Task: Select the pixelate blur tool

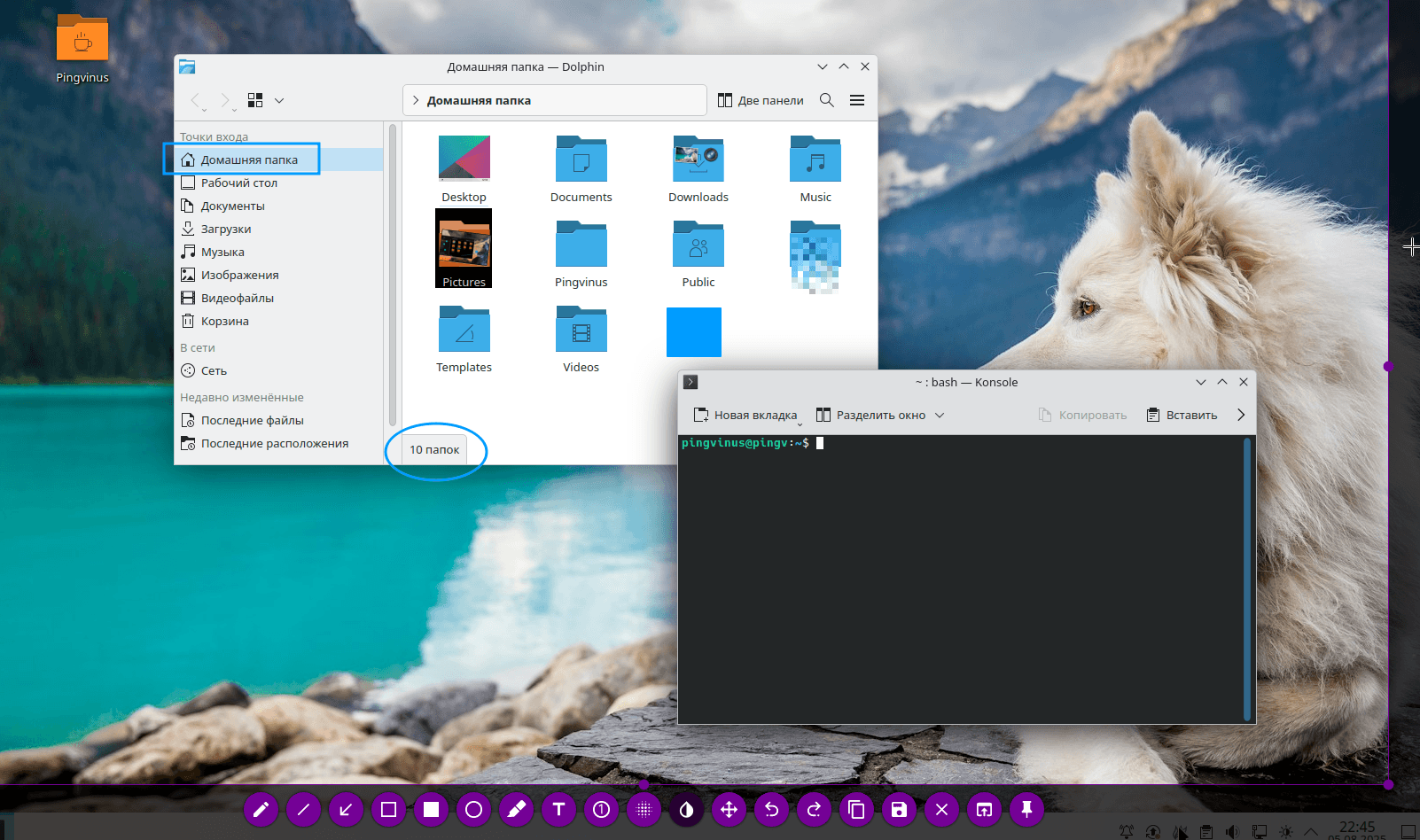Action: (x=644, y=809)
